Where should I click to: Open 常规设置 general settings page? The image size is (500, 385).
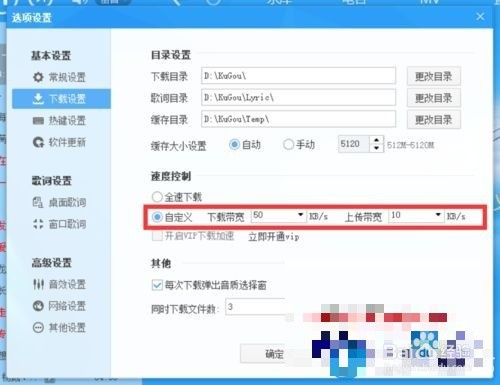coord(67,77)
